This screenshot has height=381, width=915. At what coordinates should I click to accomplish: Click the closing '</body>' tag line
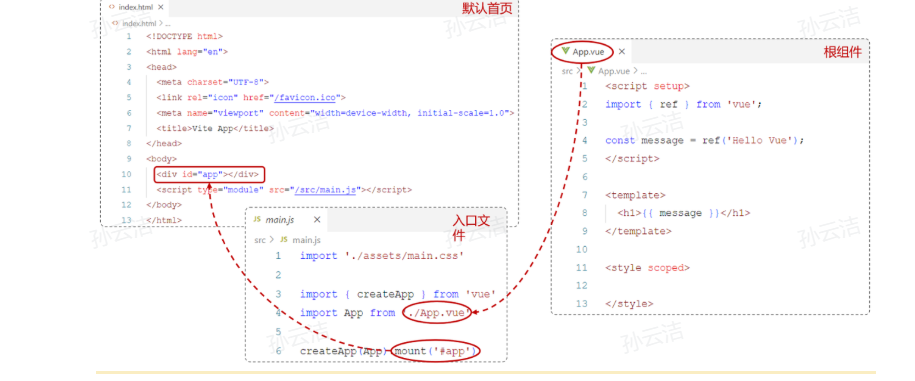click(164, 205)
